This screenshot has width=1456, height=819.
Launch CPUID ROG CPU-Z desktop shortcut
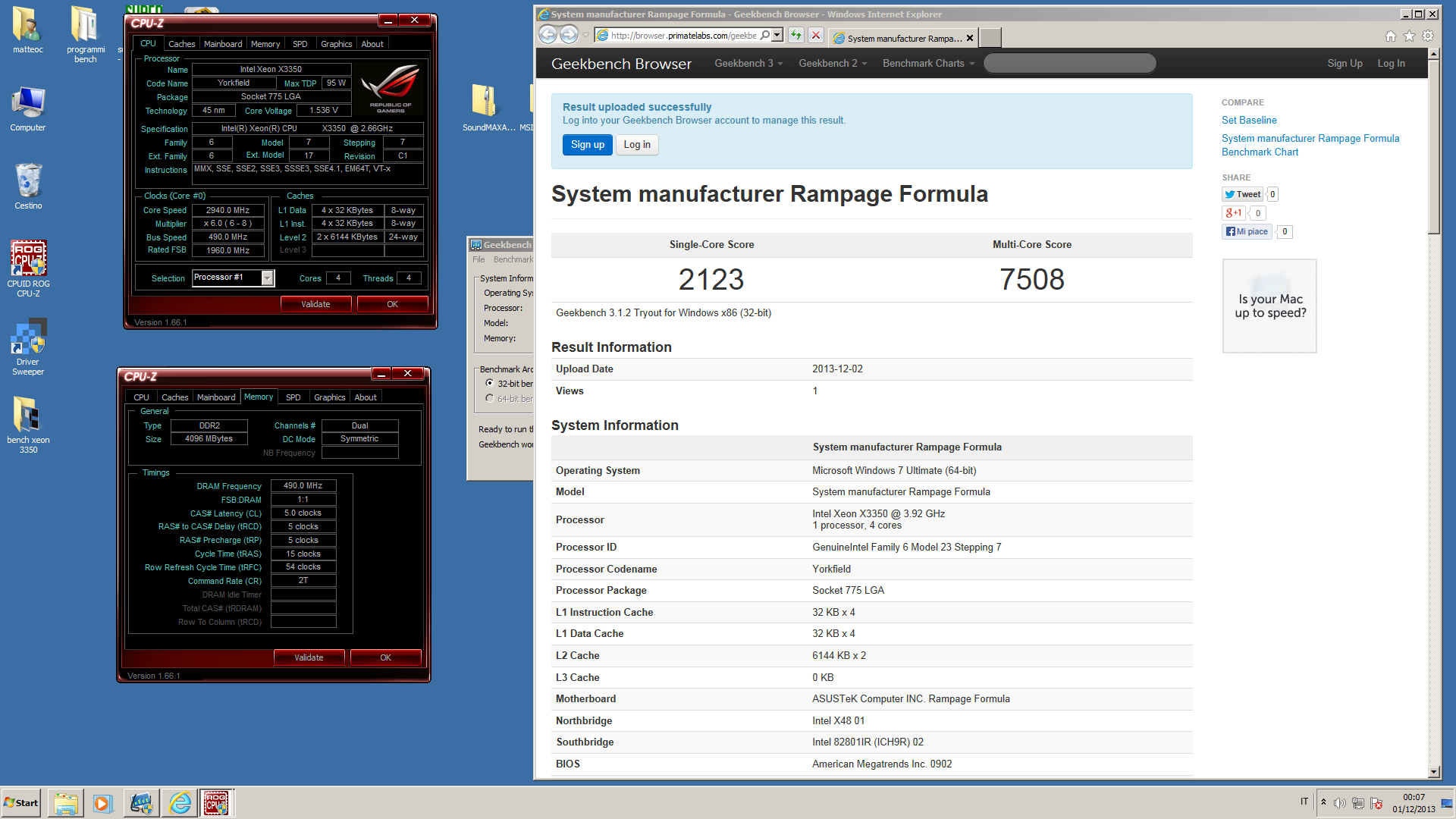(x=28, y=268)
